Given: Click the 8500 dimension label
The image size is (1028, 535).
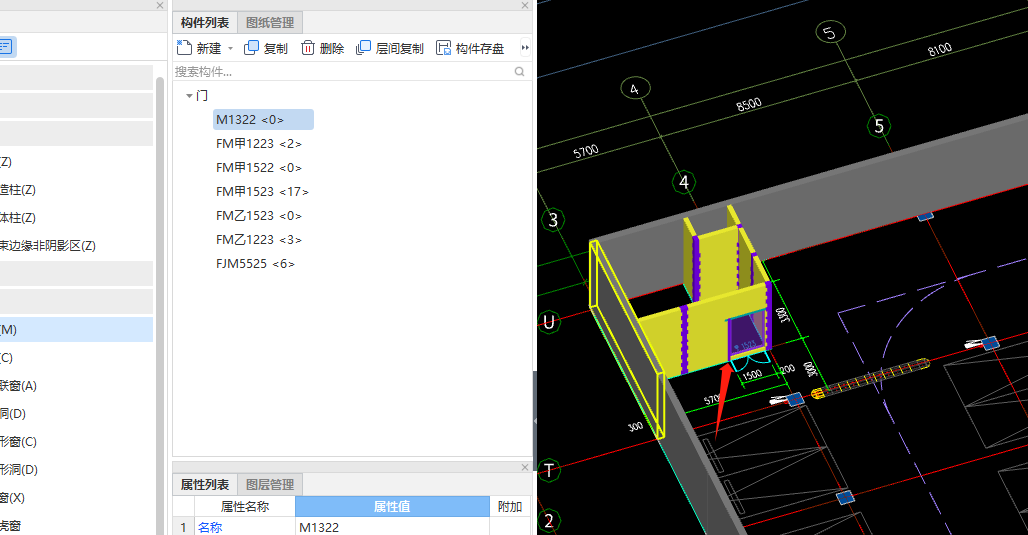Looking at the screenshot, I should coord(749,104).
